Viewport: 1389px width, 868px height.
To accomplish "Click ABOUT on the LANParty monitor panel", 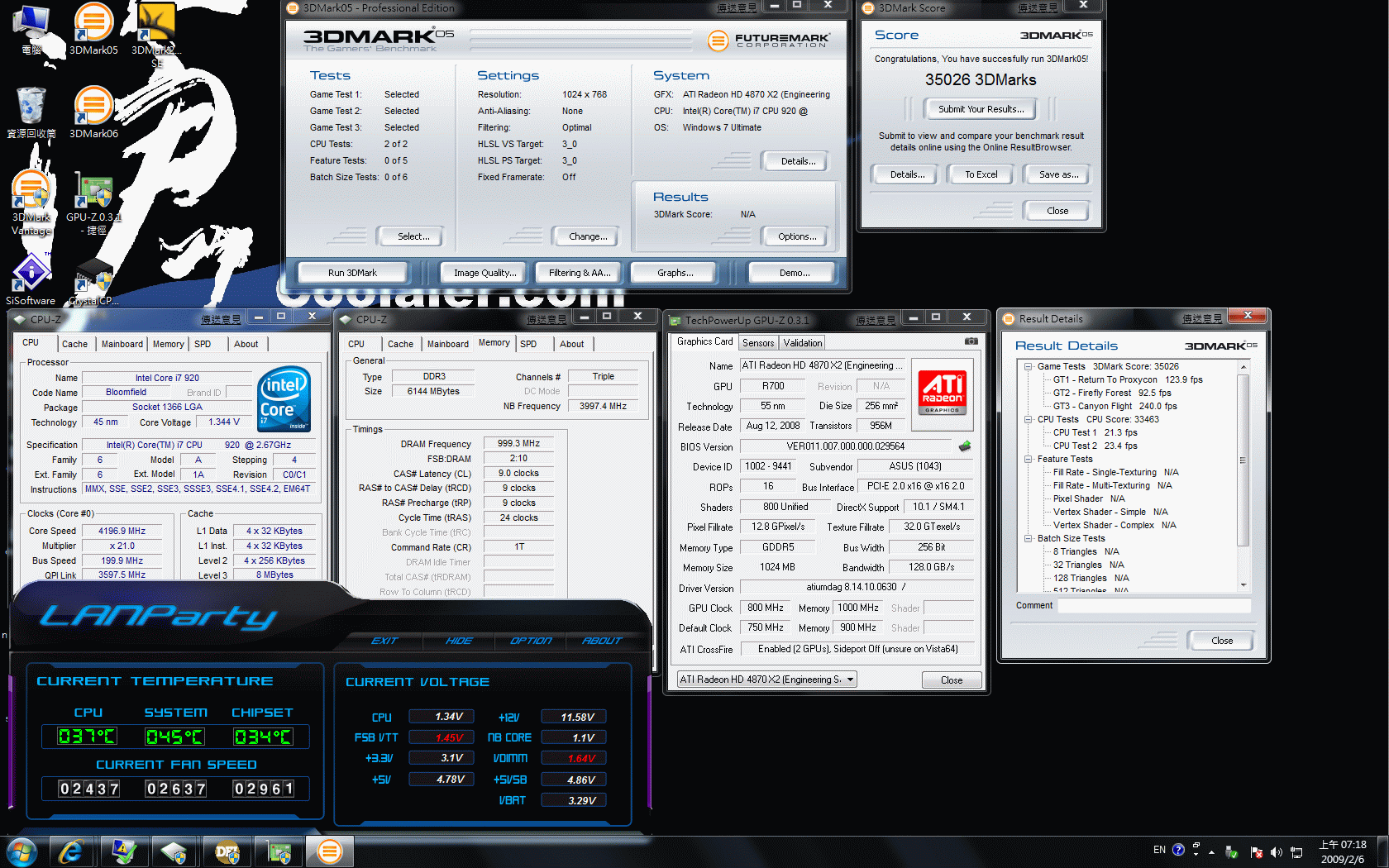I will tap(601, 641).
